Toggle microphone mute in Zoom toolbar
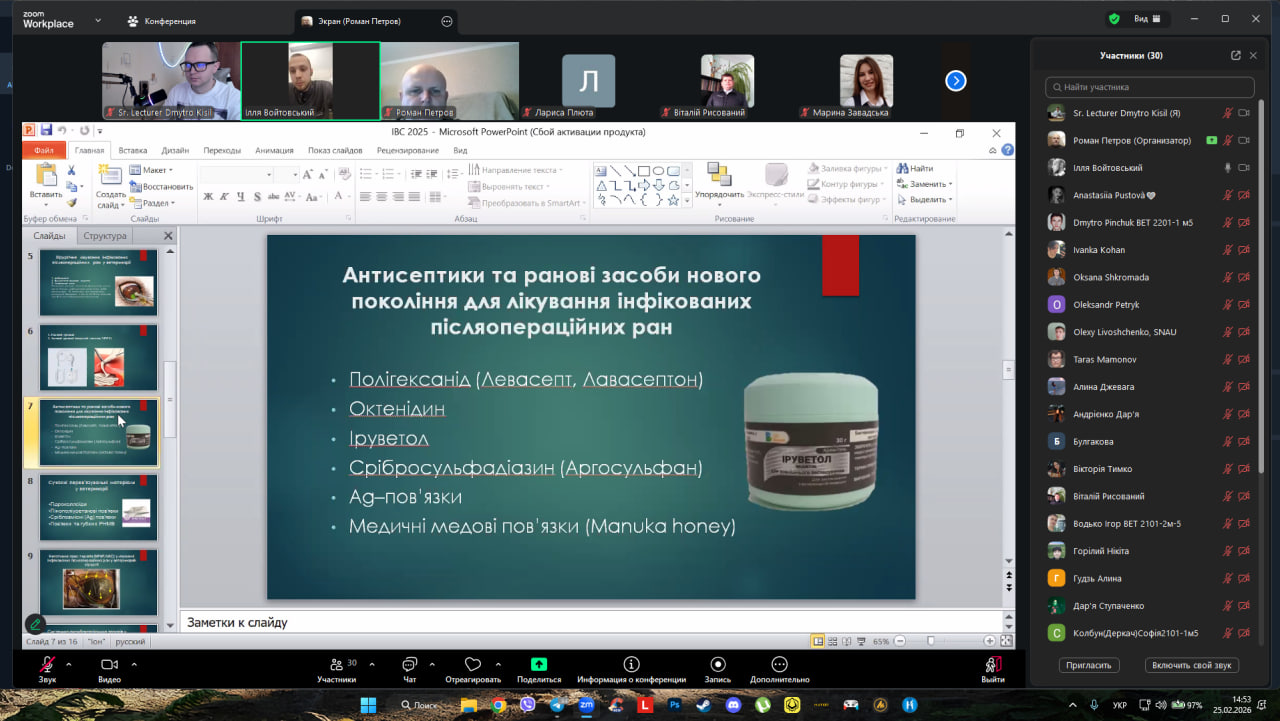 (x=47, y=665)
